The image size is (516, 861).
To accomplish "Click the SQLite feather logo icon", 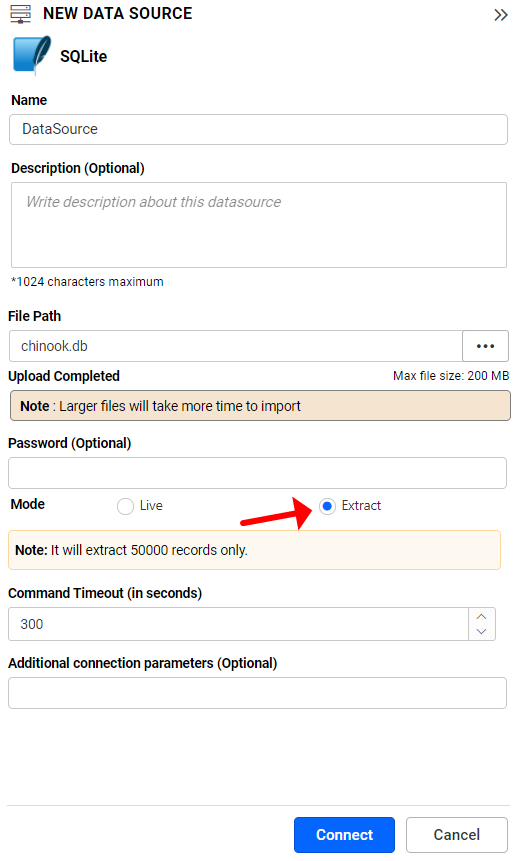I will point(32,55).
